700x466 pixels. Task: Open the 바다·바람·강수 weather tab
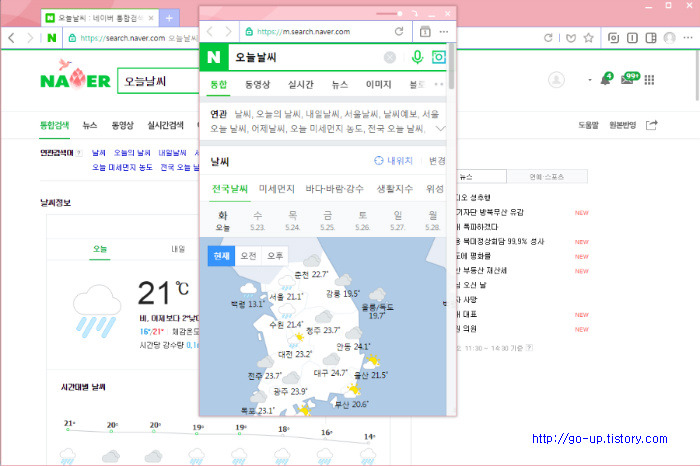click(x=334, y=189)
